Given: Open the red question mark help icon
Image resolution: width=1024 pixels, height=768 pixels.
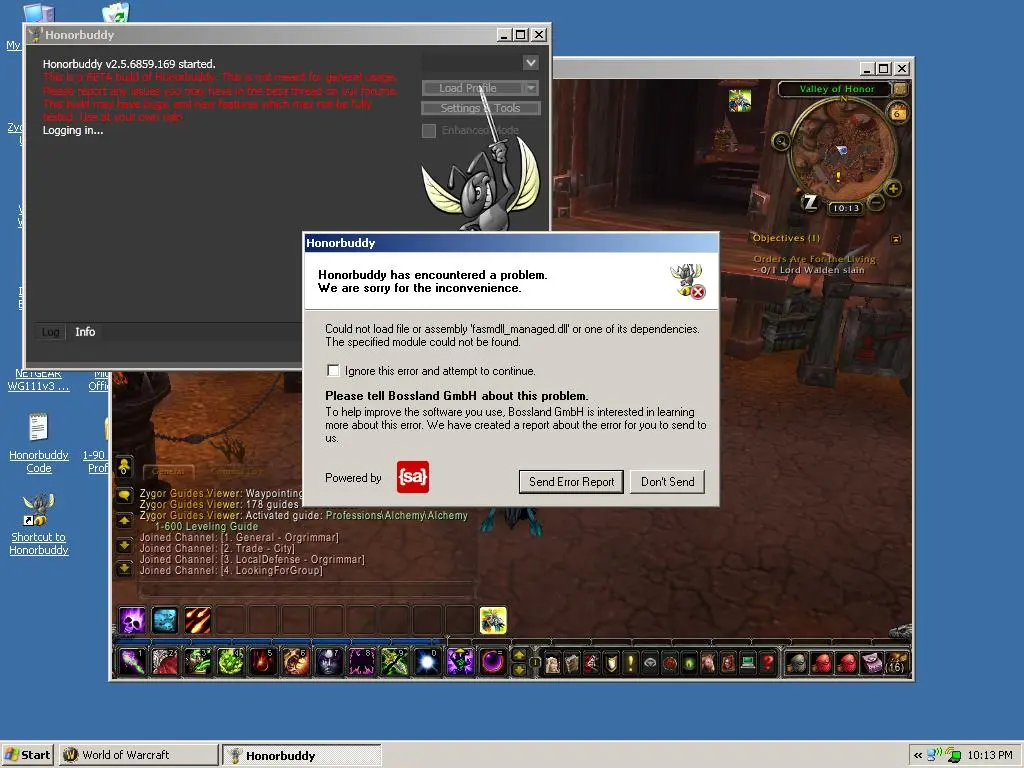Looking at the screenshot, I should (767, 662).
